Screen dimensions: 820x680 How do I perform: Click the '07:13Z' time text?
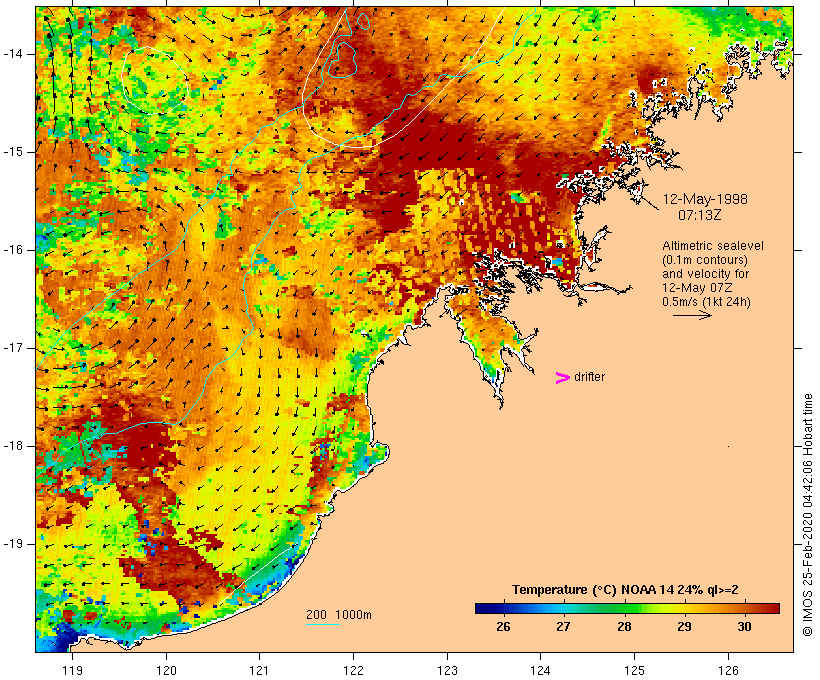pyautogui.click(x=700, y=215)
